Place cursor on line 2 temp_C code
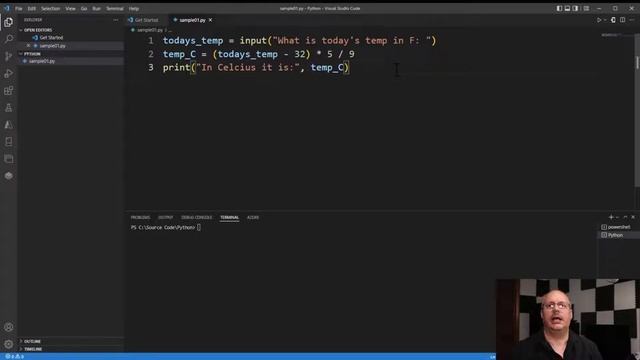Viewport: 640px width, 360px height. coord(258,54)
